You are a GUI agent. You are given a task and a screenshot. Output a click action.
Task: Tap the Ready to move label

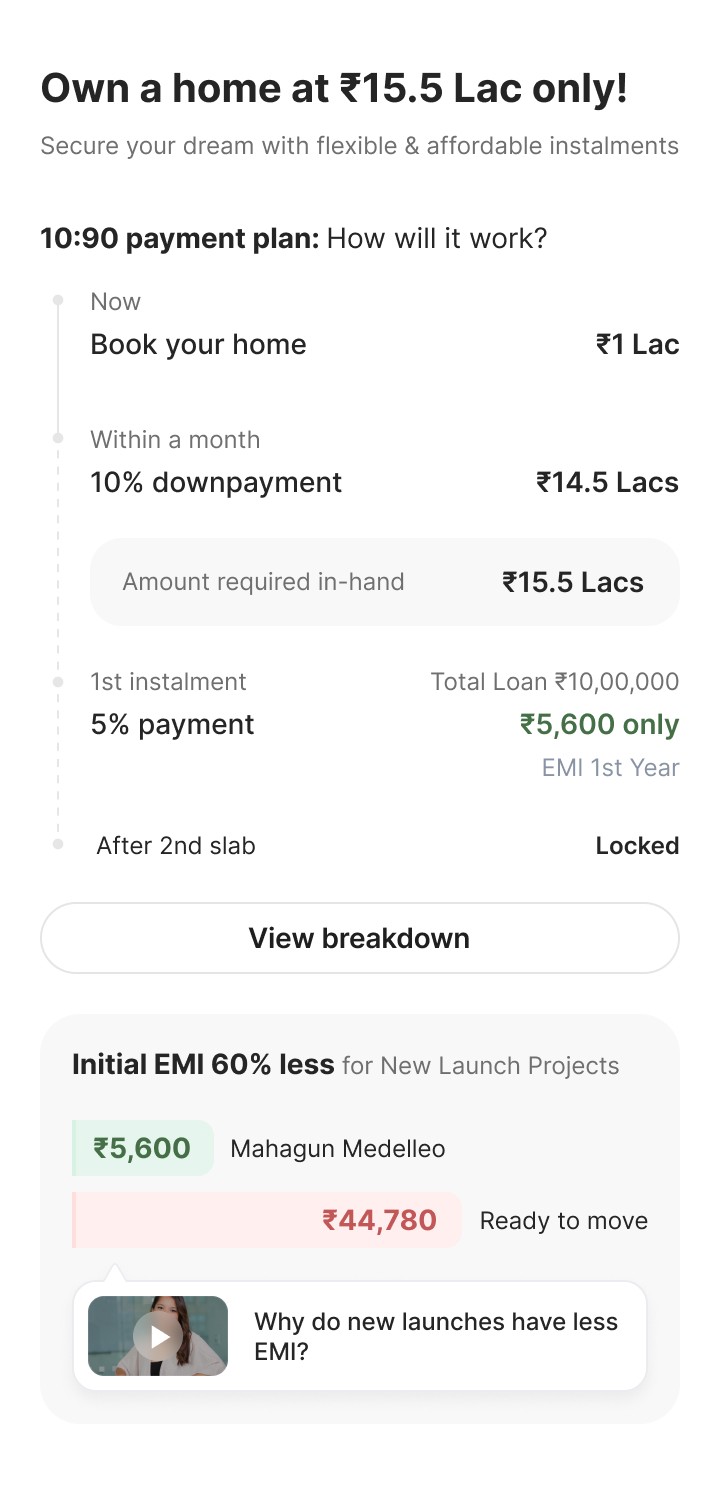click(564, 1221)
